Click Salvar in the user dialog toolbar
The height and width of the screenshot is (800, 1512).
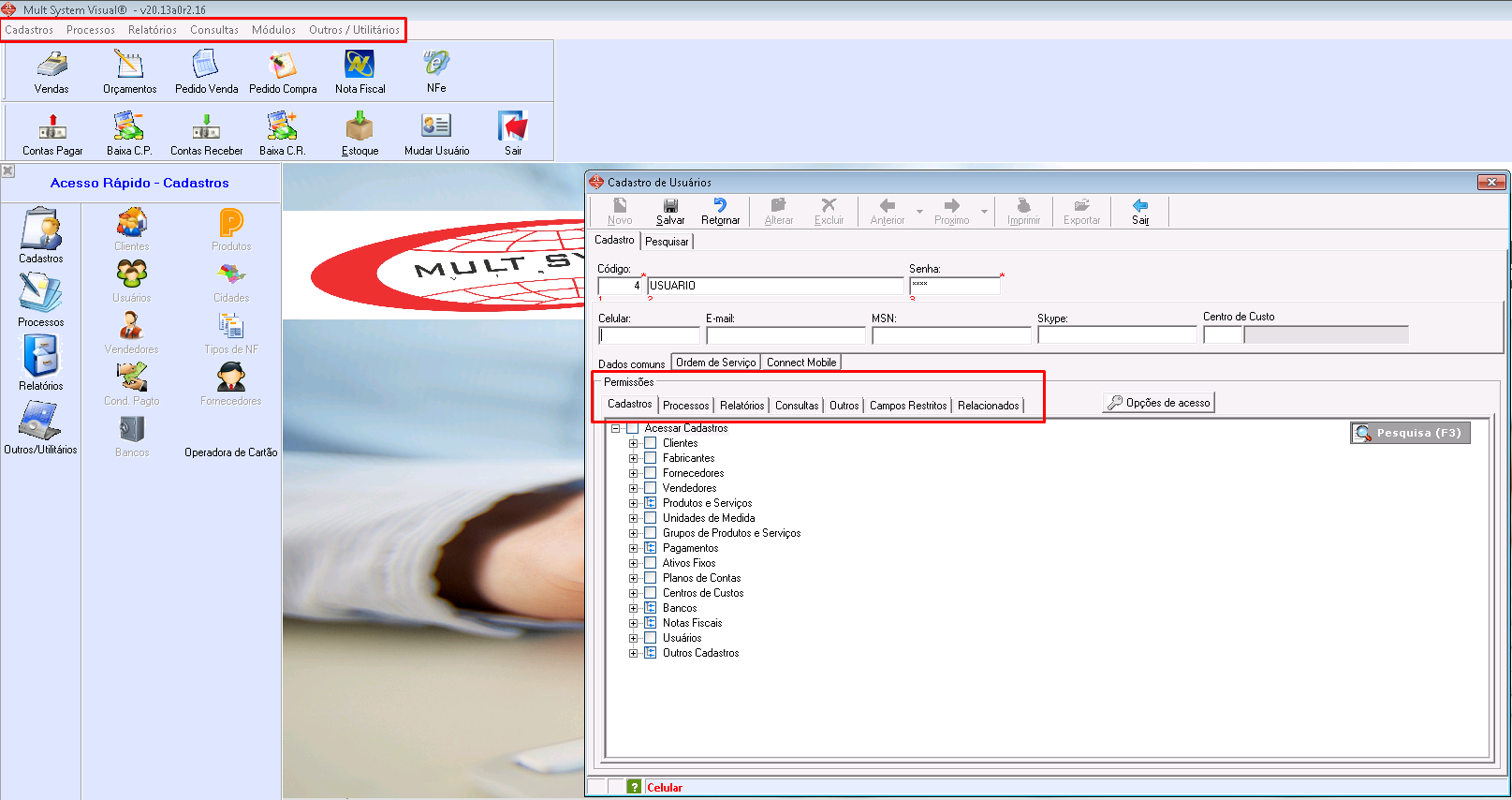[x=670, y=212]
